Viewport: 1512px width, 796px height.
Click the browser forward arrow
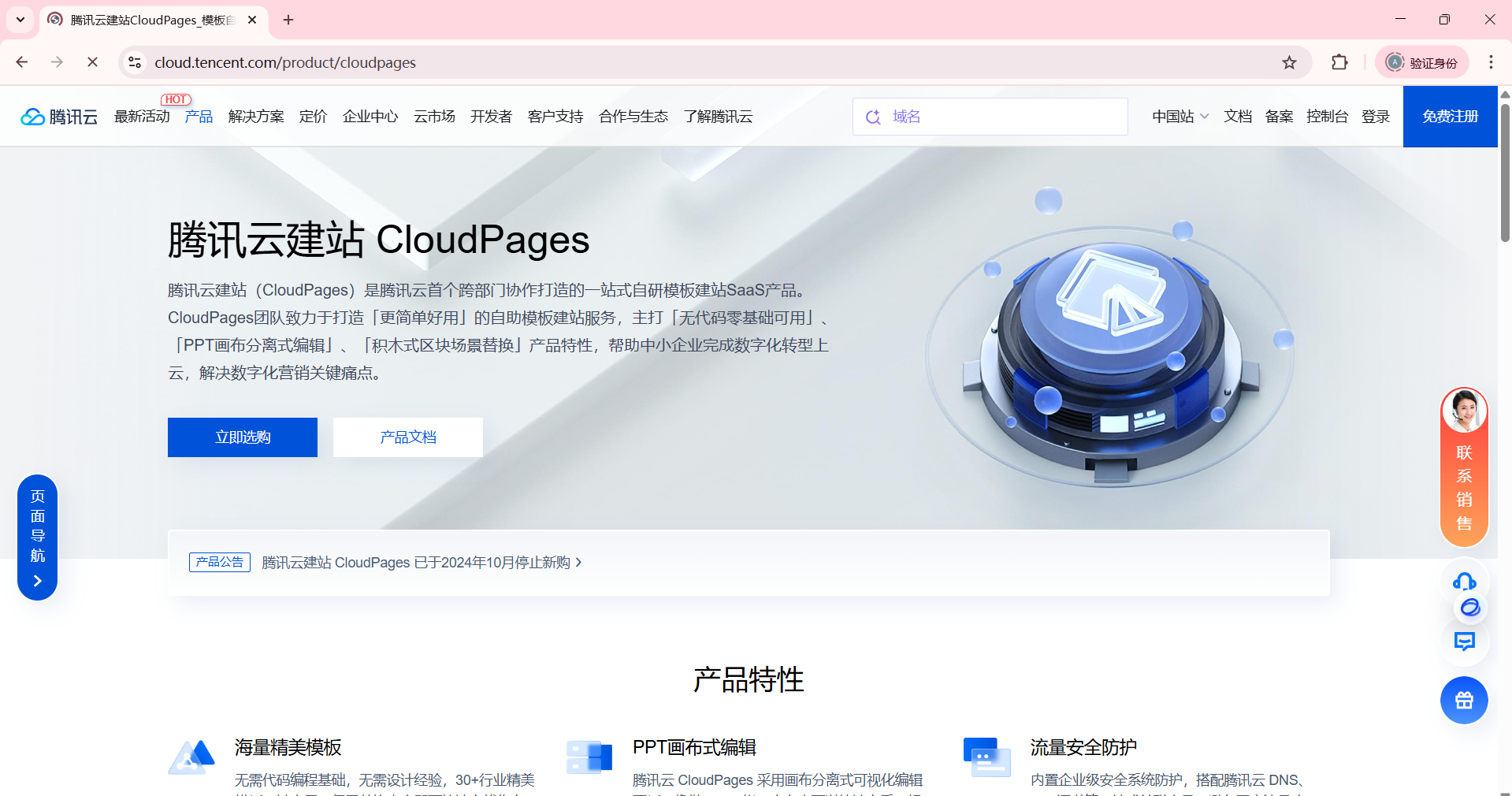pos(57,62)
